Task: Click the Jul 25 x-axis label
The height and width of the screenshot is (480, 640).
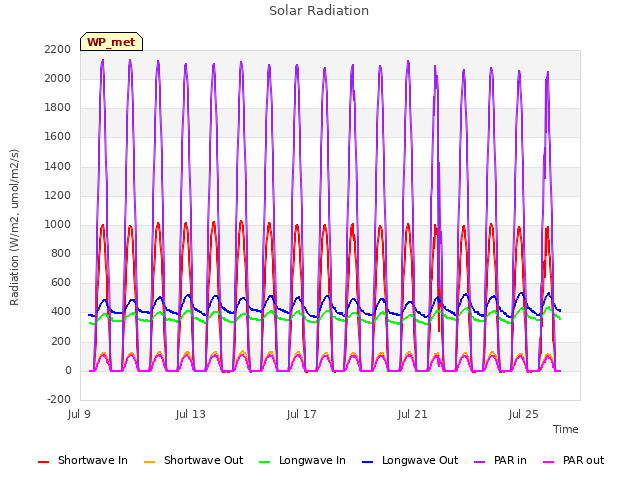Action: (524, 414)
